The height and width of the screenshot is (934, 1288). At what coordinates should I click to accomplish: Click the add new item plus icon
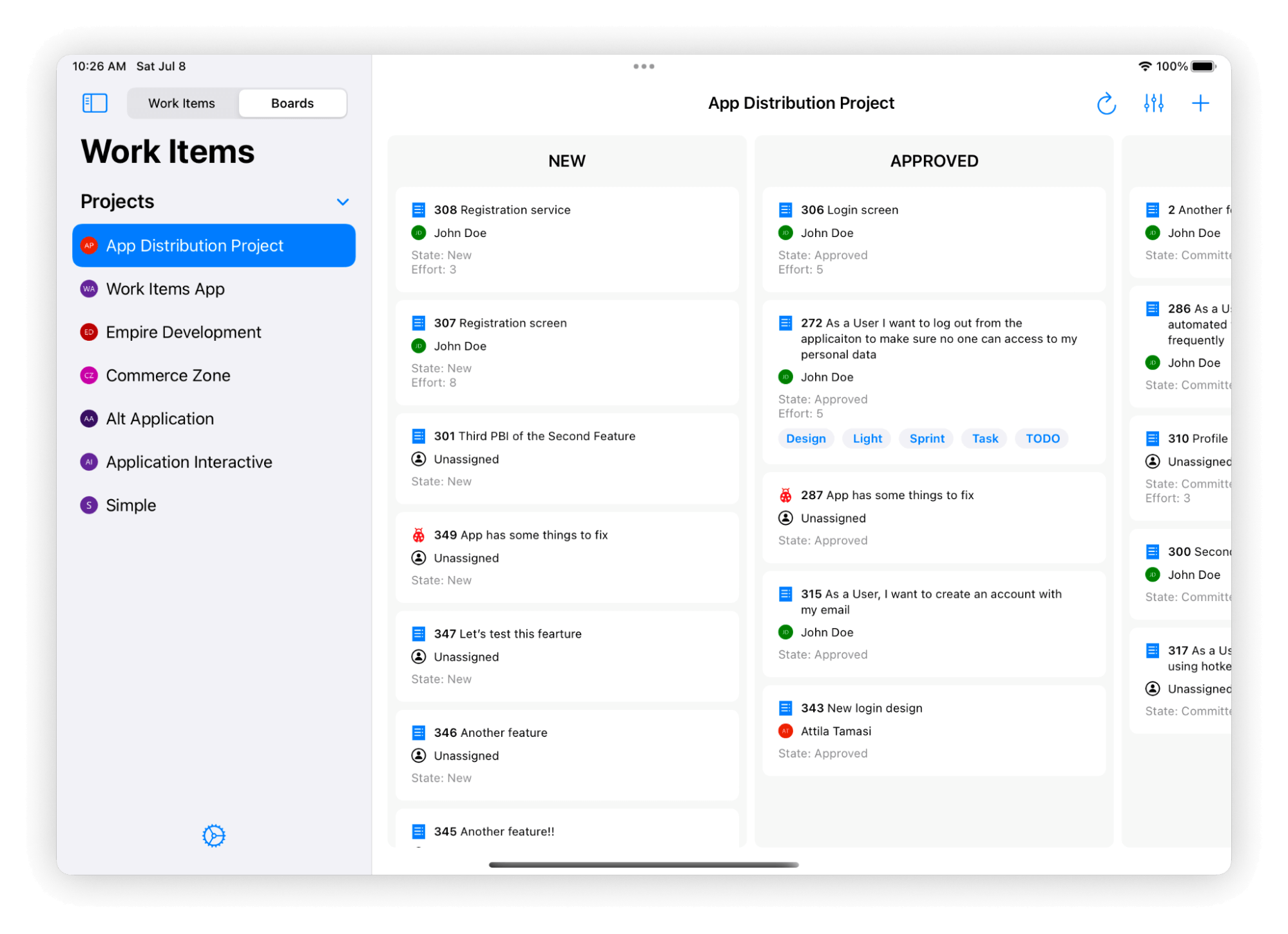(x=1201, y=102)
